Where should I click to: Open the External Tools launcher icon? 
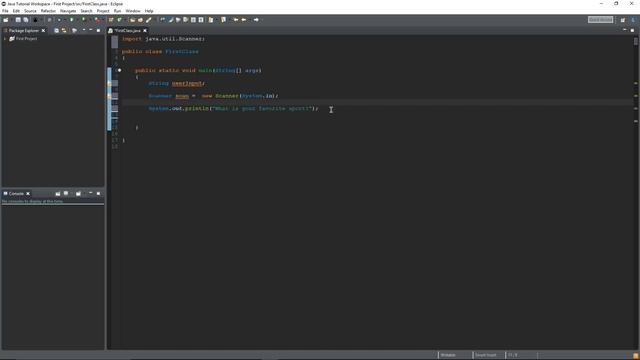97,20
